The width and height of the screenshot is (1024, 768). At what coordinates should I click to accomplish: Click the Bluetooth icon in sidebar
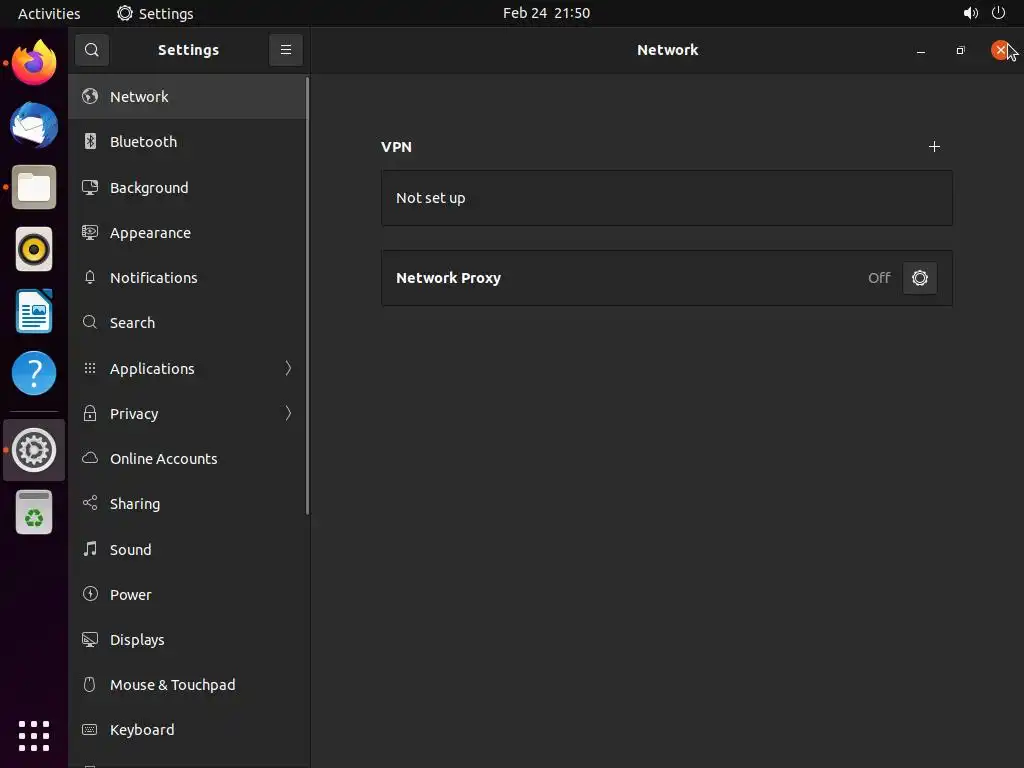[90, 142]
